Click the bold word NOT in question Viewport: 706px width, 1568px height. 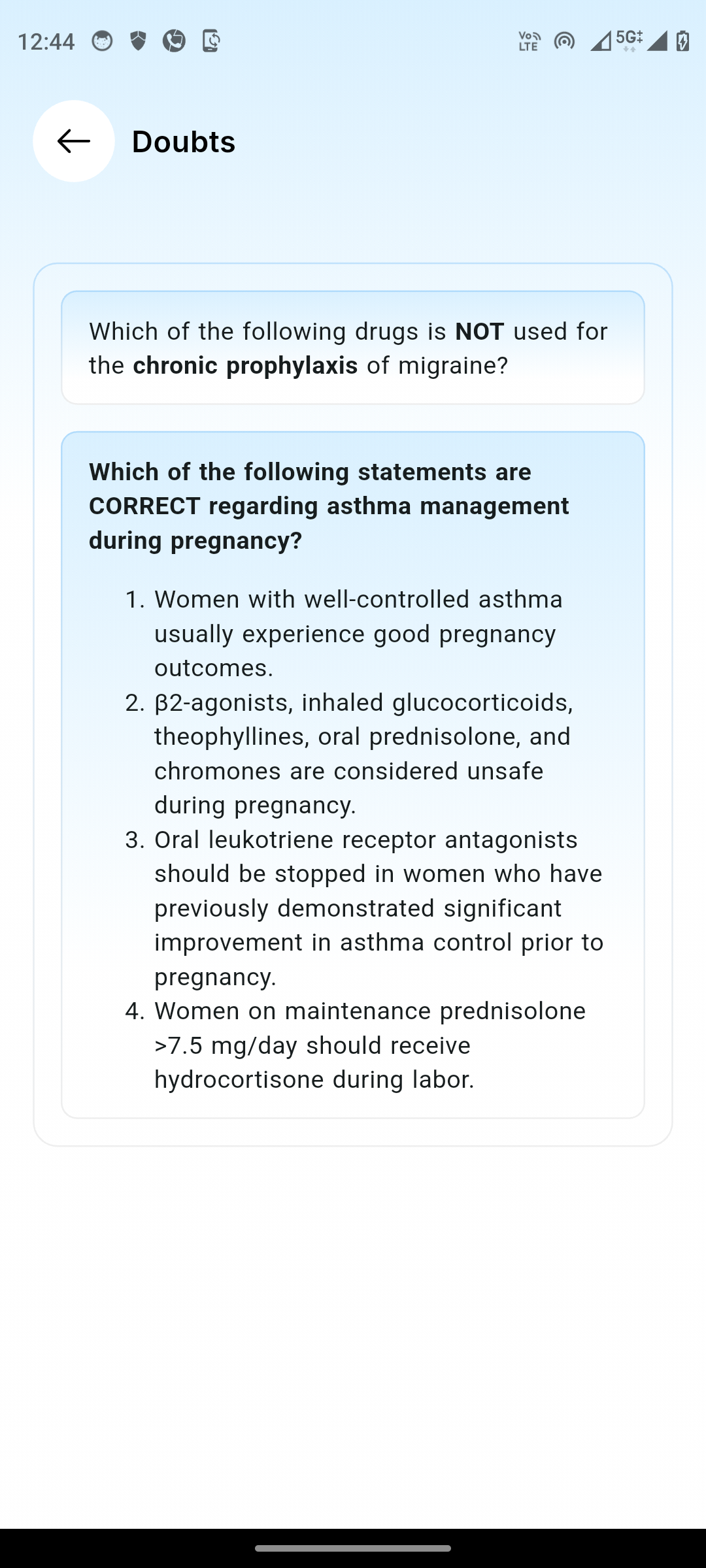pyautogui.click(x=479, y=332)
